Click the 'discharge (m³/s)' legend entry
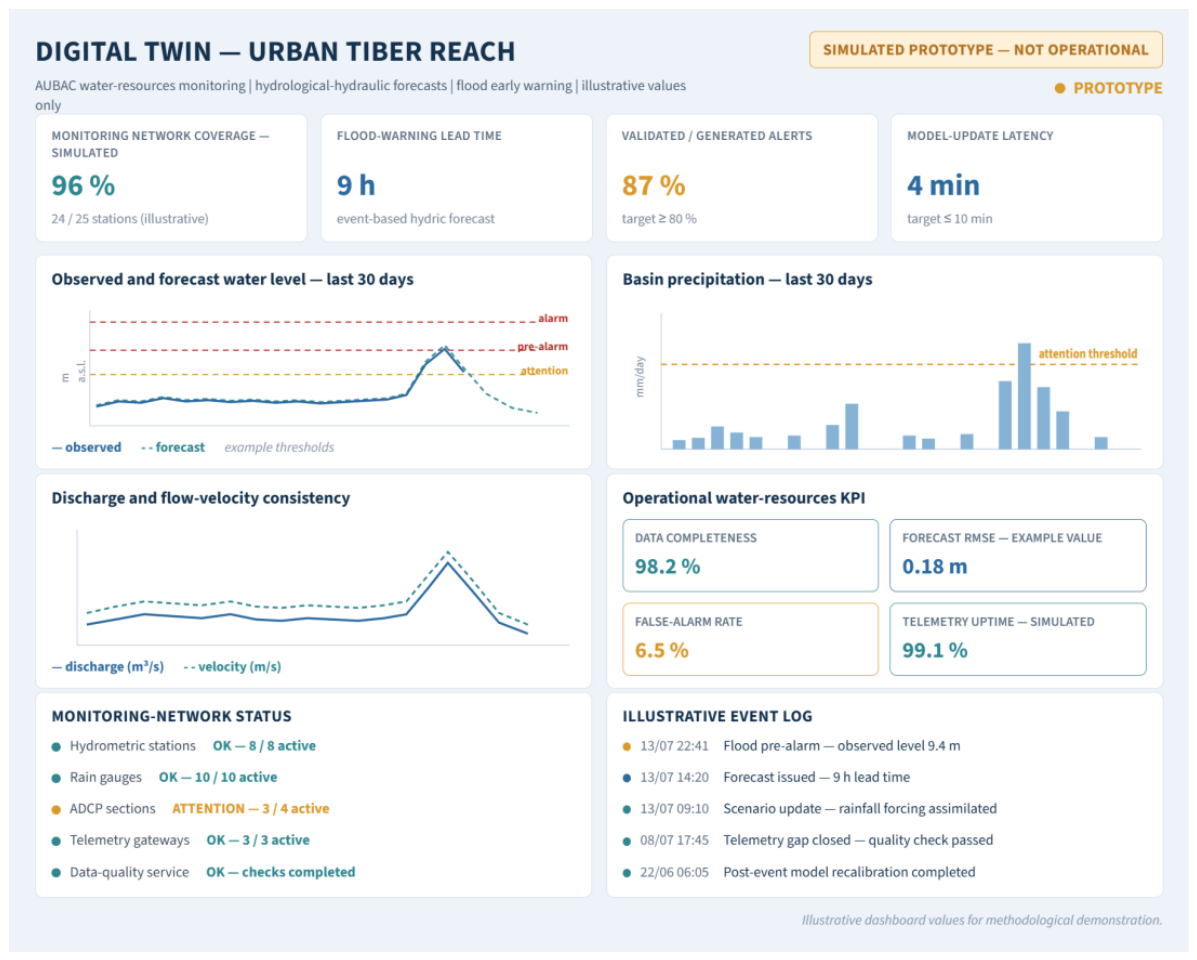 (x=108, y=667)
